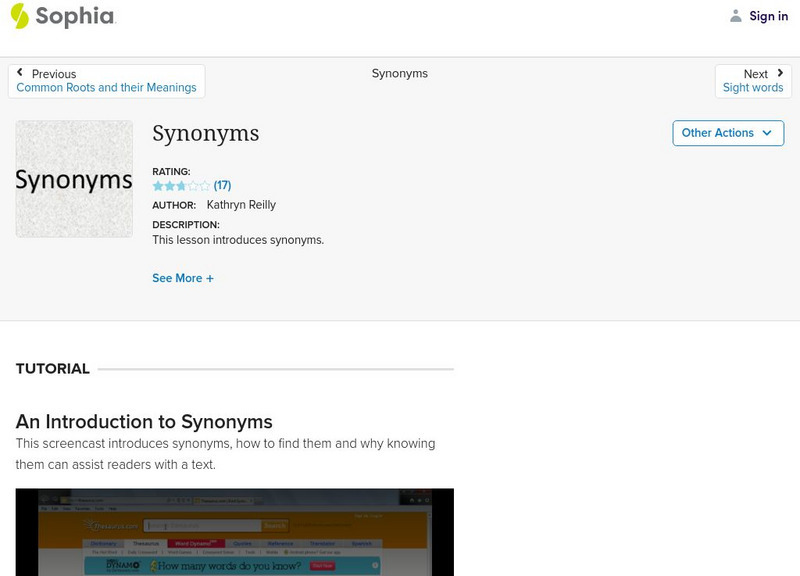This screenshot has width=800, height=576.
Task: Click the Sophia logo icon
Action: 19,16
